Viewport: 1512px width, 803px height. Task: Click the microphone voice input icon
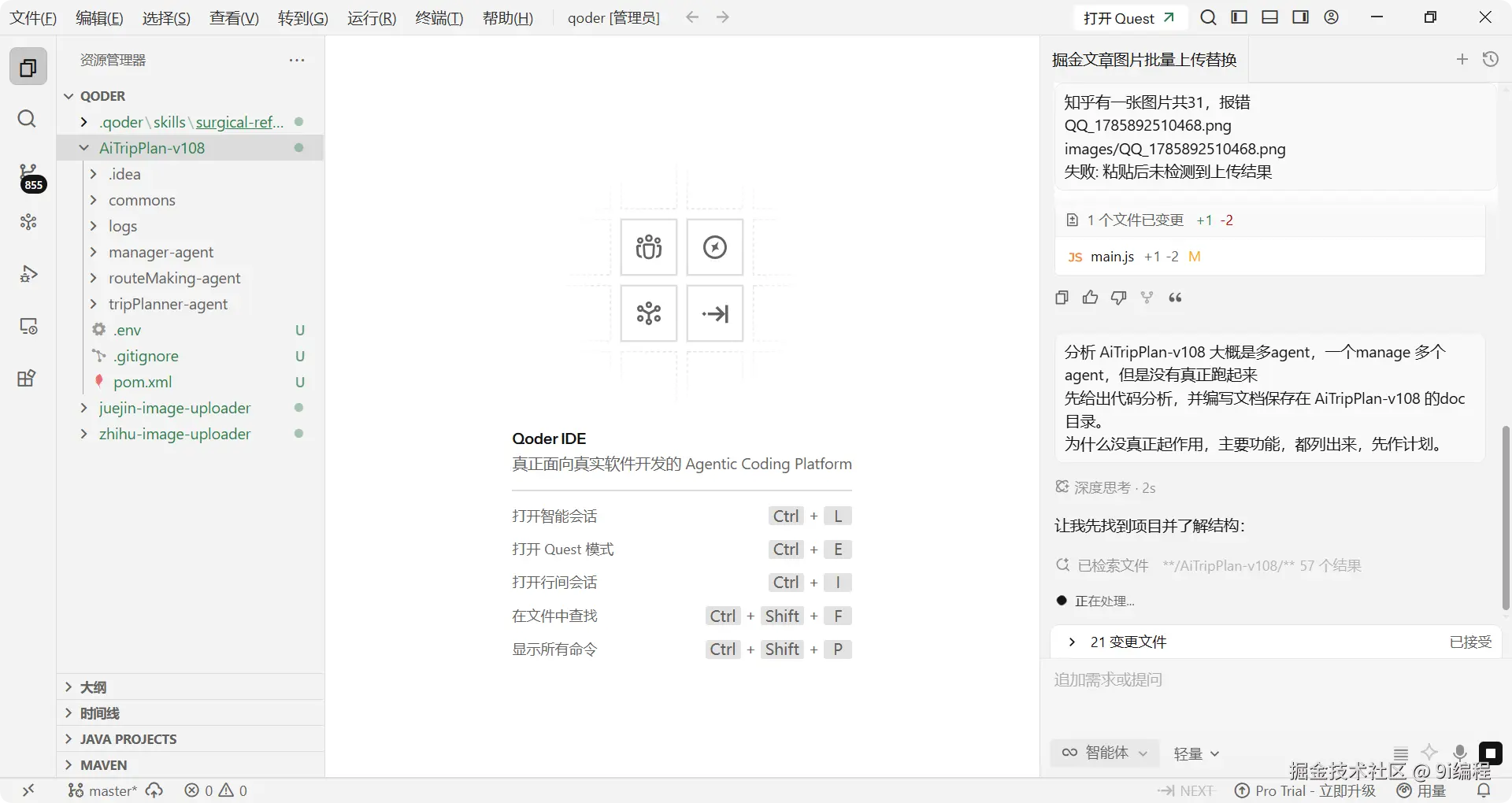pos(1459,753)
